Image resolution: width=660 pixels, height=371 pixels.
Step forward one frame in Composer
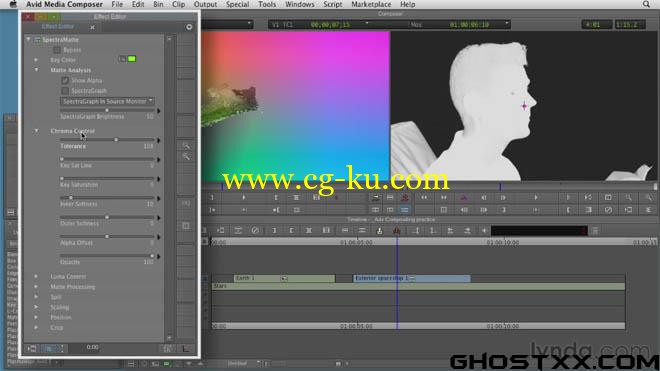(503, 198)
